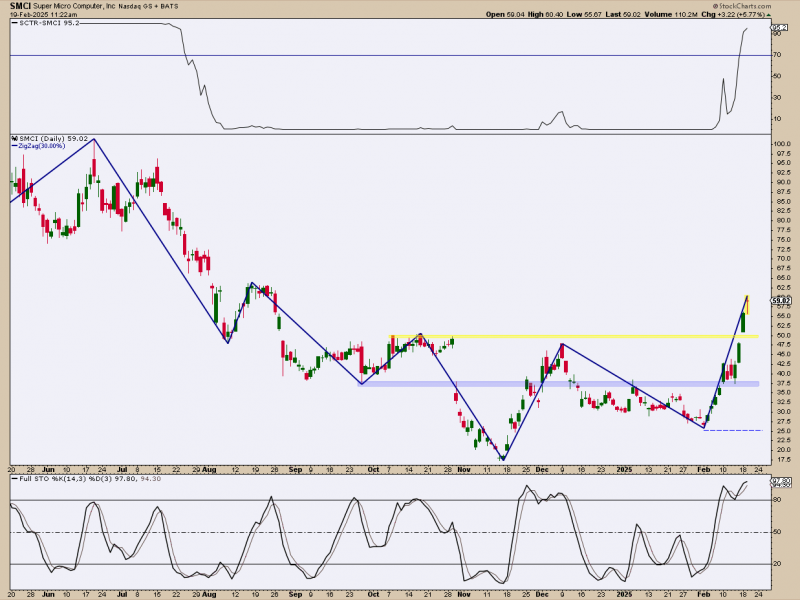Image resolution: width=800 pixels, height=600 pixels.
Task: Click the 80 label on the stochastic scale
Action: coord(777,500)
